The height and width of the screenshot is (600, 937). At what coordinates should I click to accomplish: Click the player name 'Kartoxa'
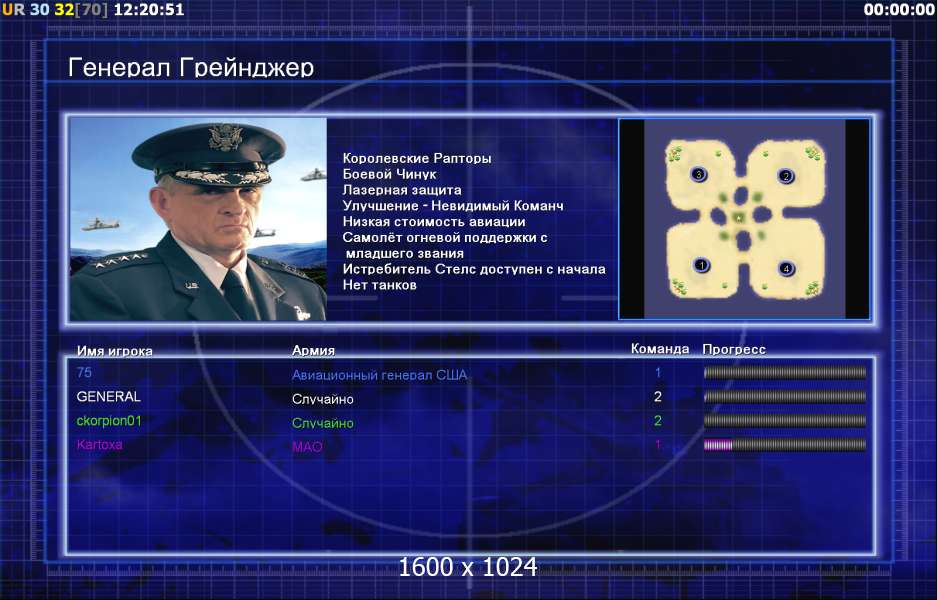click(x=100, y=444)
